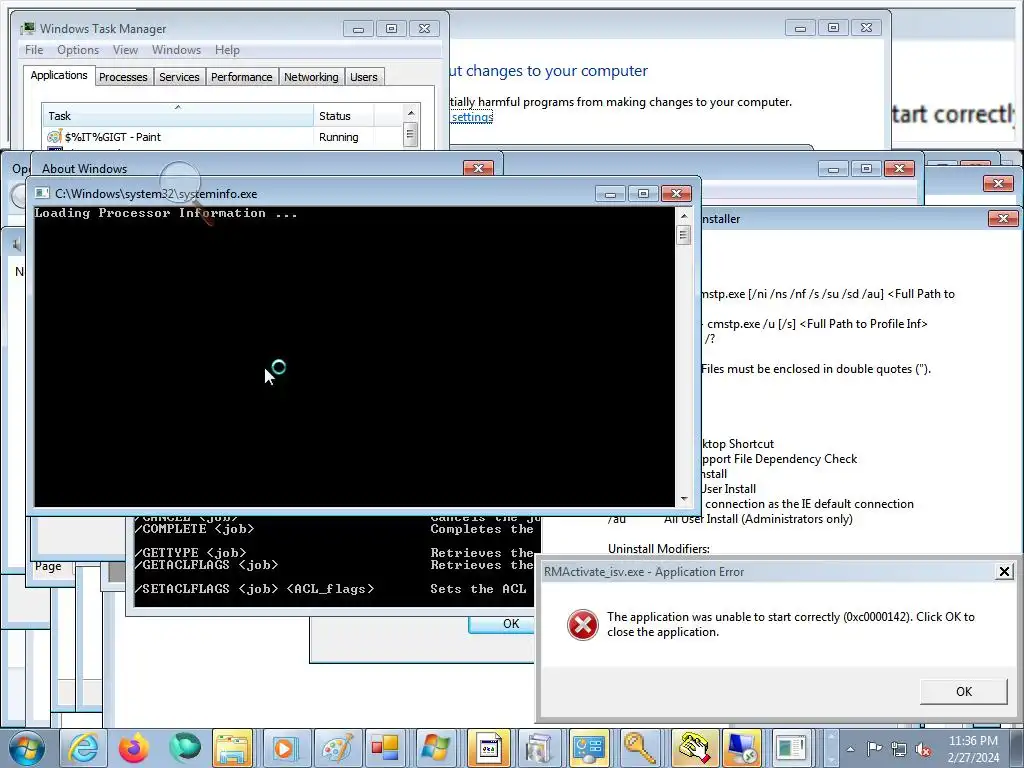Click the systeminfo console scrollbar thumb
1024x768 pixels.
point(684,234)
